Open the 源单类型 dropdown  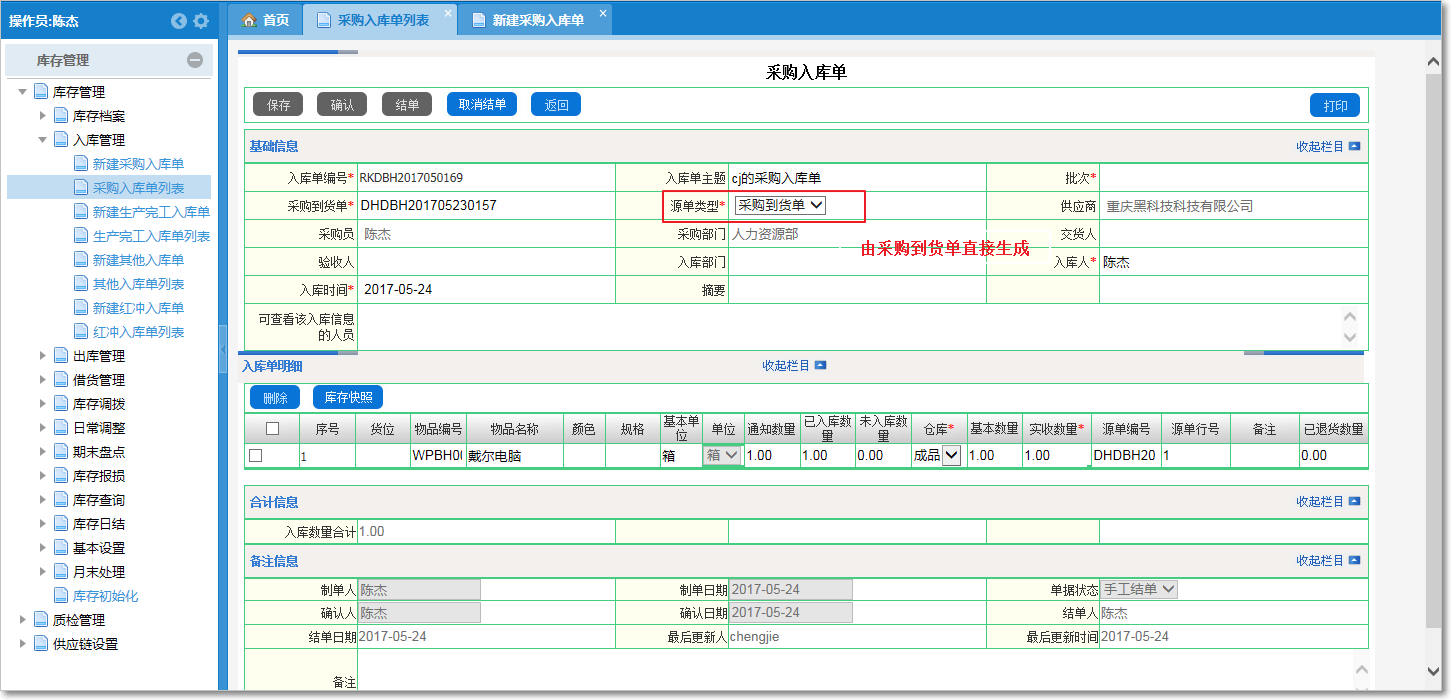pos(780,205)
